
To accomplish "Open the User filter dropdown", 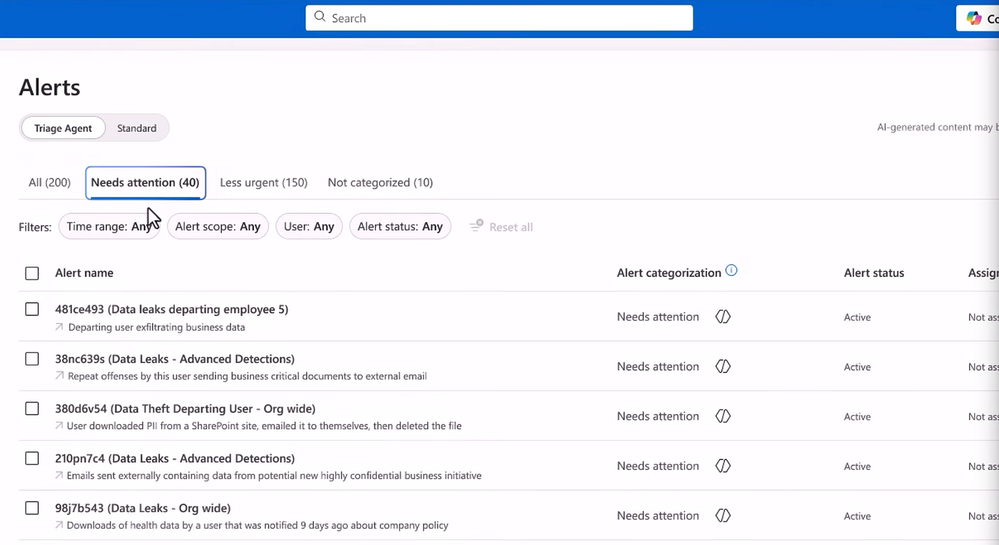I will pyautogui.click(x=308, y=227).
